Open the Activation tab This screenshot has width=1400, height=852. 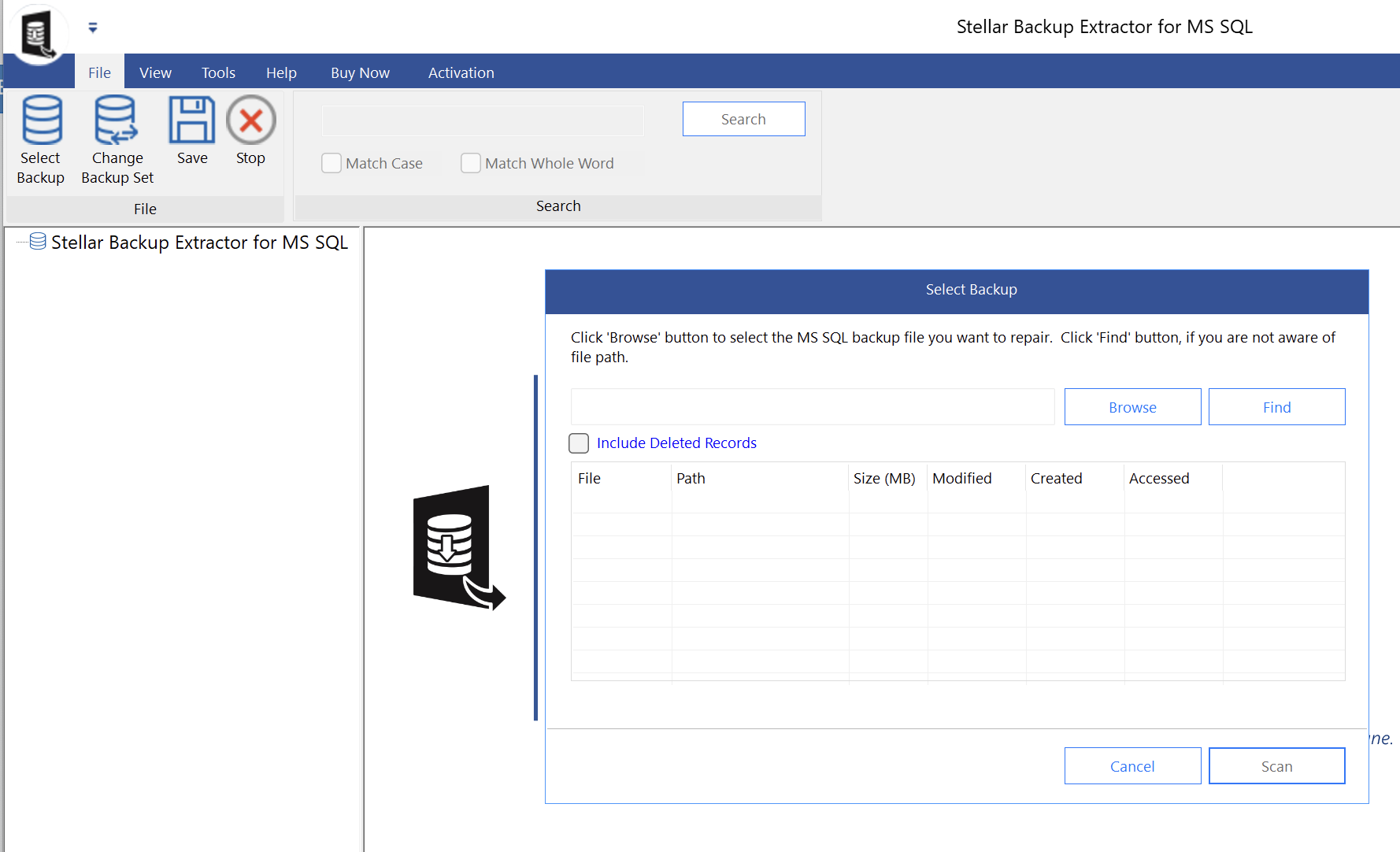(461, 72)
